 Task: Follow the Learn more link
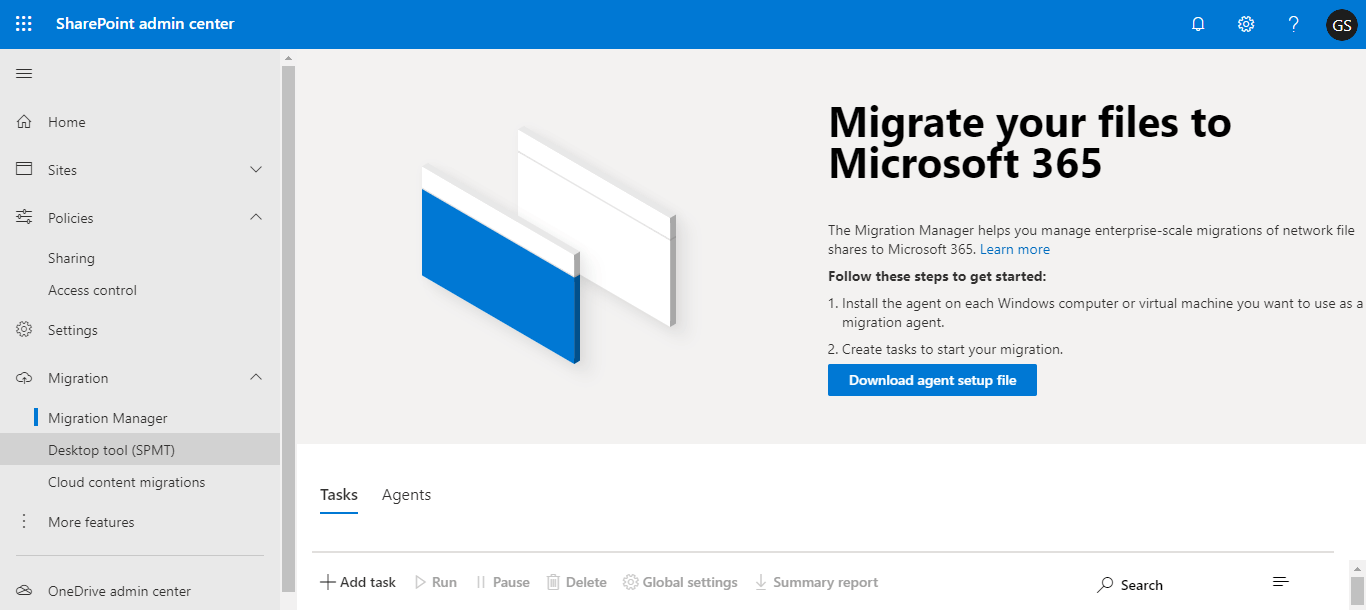click(1015, 249)
